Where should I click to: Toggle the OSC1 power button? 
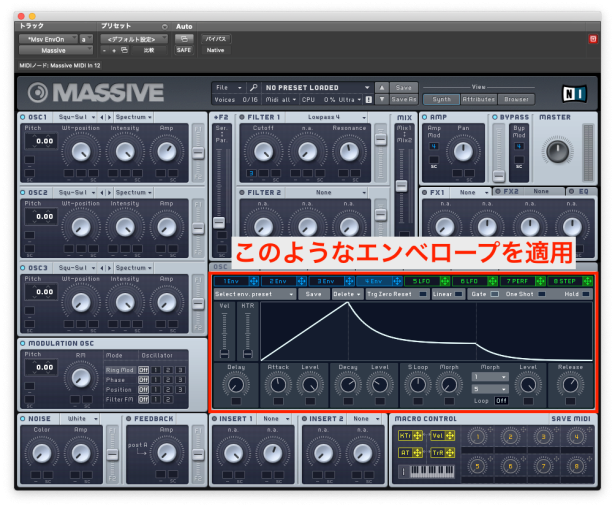pos(24,117)
